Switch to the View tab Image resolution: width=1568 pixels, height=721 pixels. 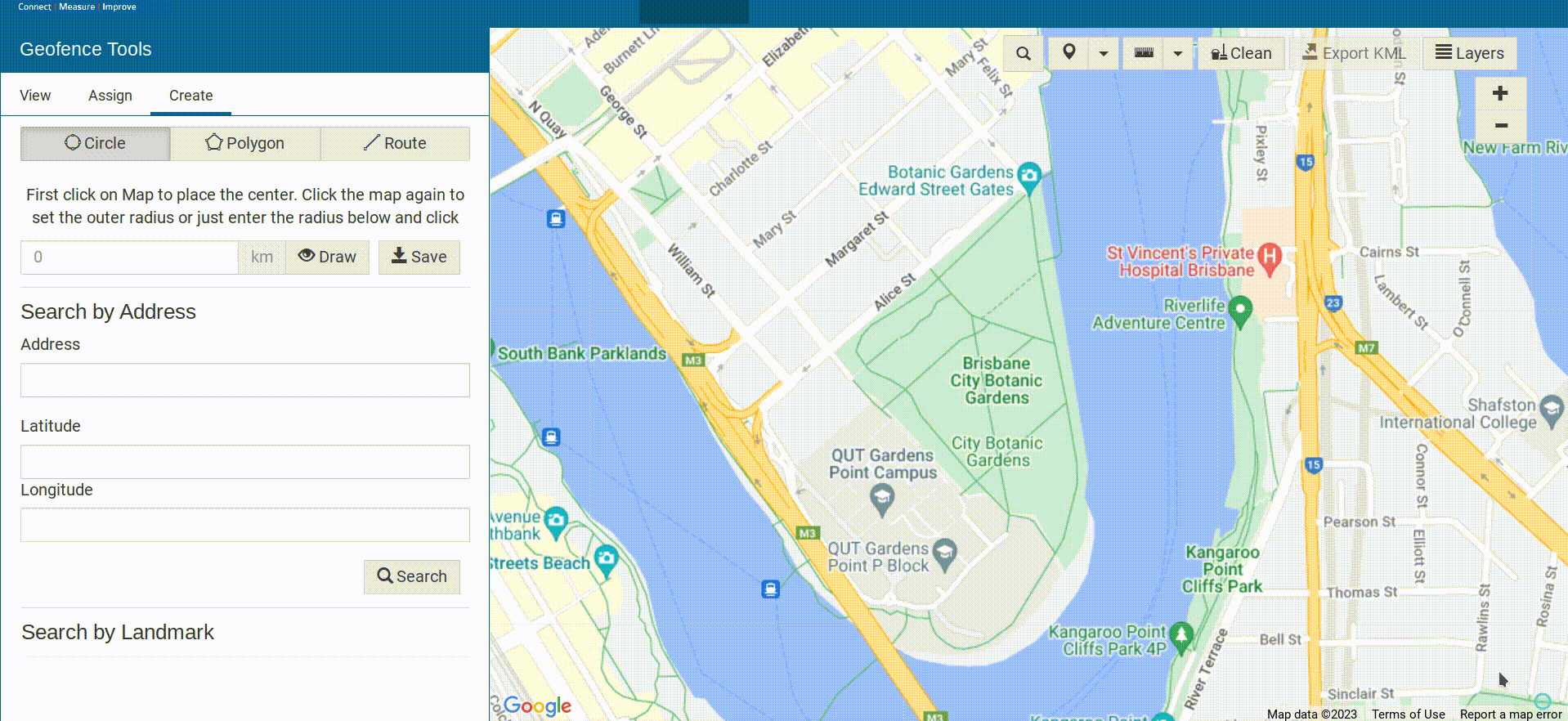35,96
